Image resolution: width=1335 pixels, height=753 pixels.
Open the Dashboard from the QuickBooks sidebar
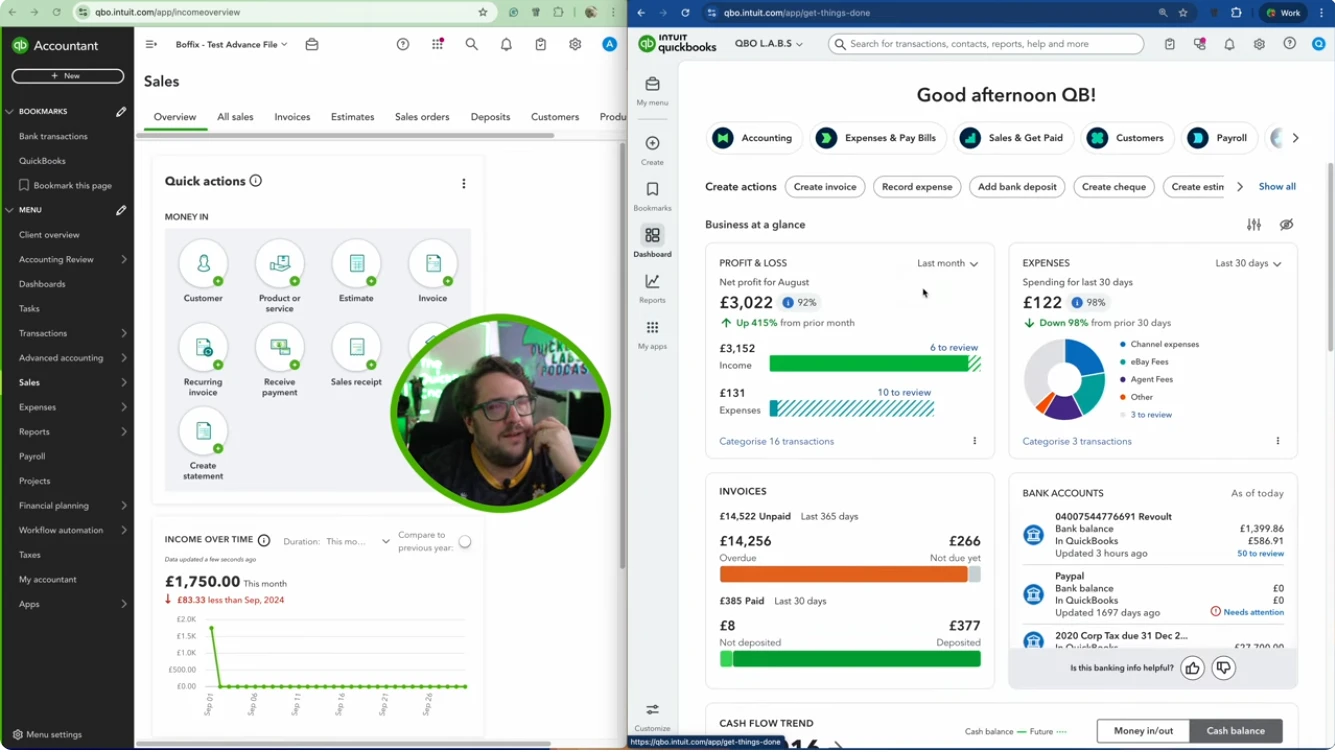click(652, 240)
